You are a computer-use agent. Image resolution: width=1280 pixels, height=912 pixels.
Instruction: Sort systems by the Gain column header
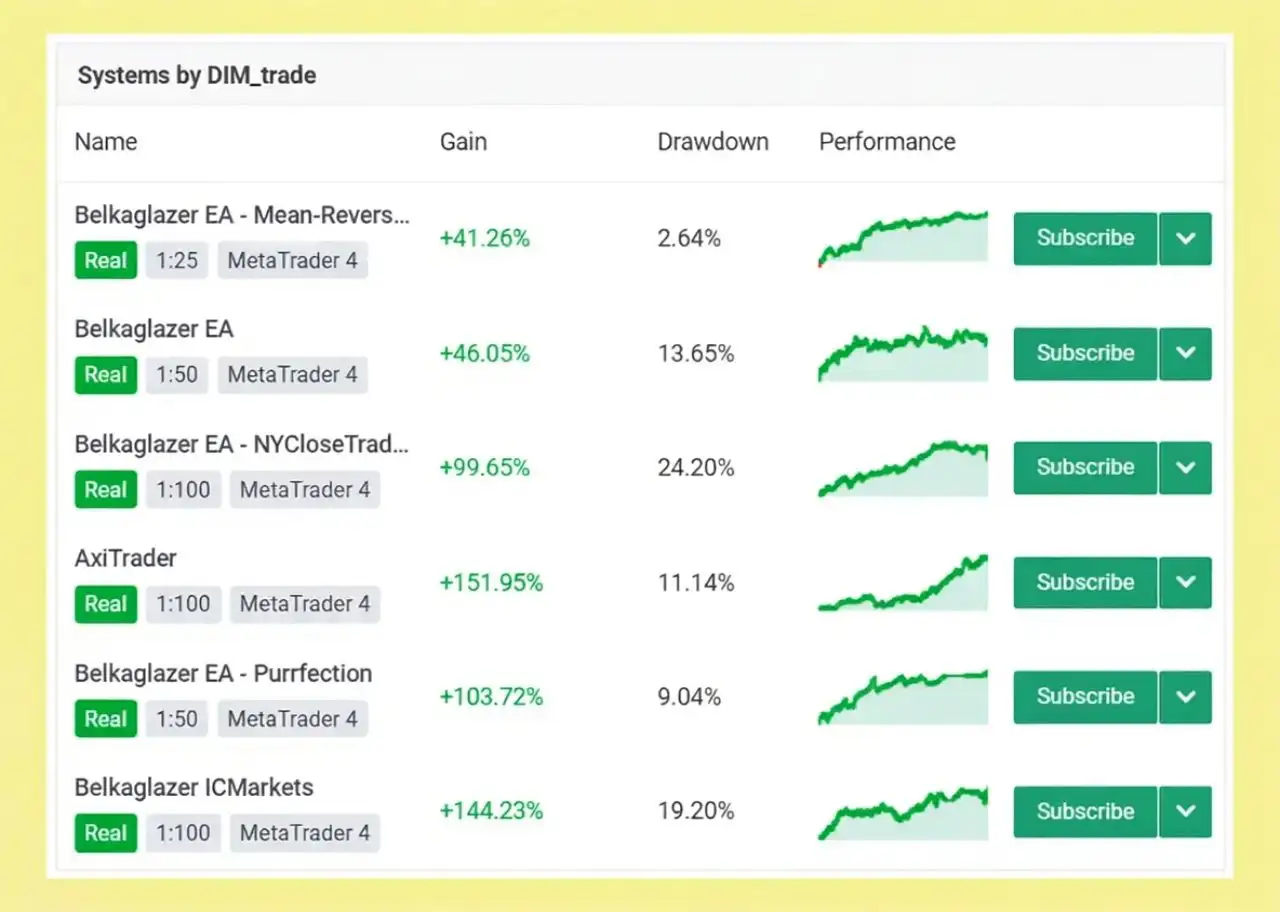click(463, 142)
